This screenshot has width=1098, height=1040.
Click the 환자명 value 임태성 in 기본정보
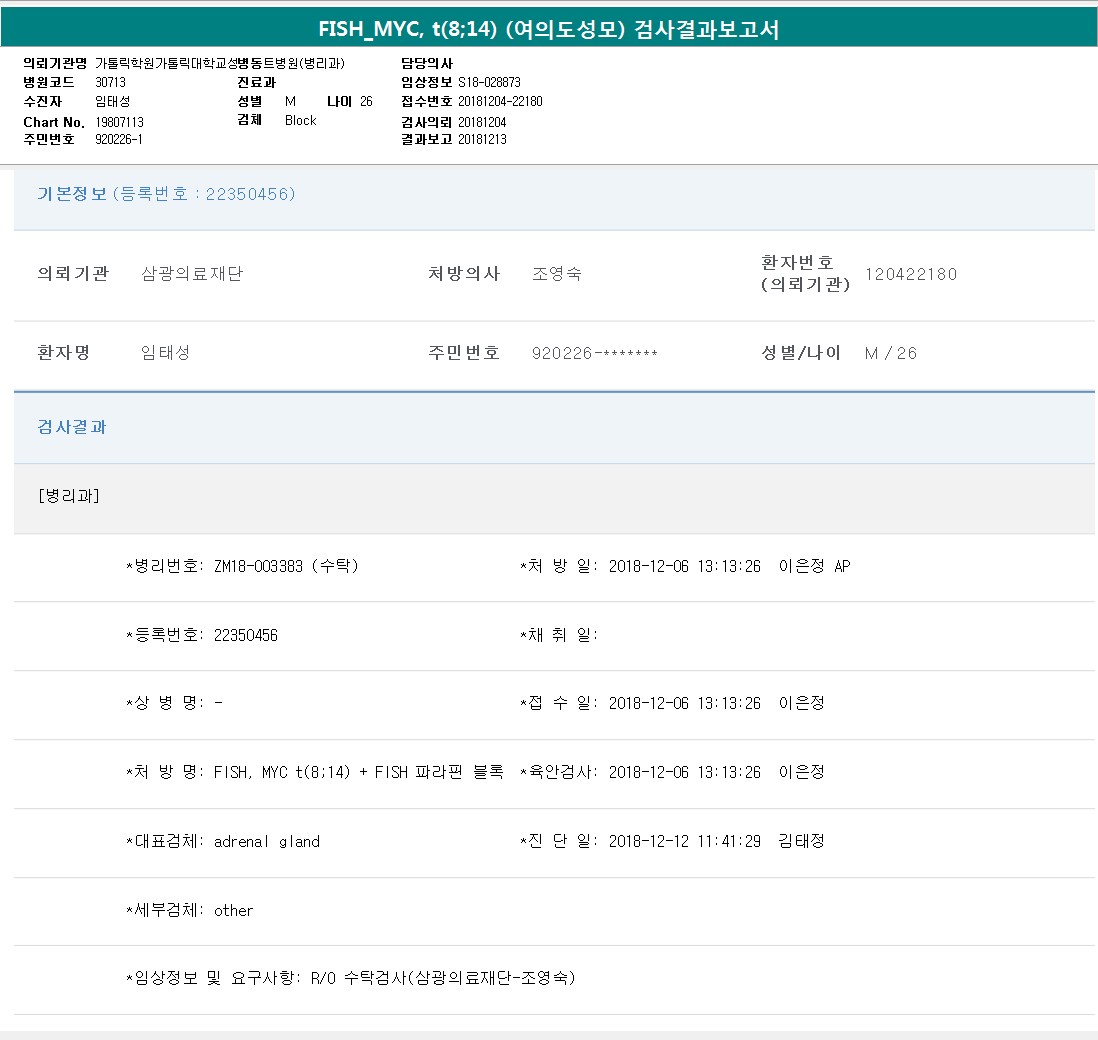point(165,353)
